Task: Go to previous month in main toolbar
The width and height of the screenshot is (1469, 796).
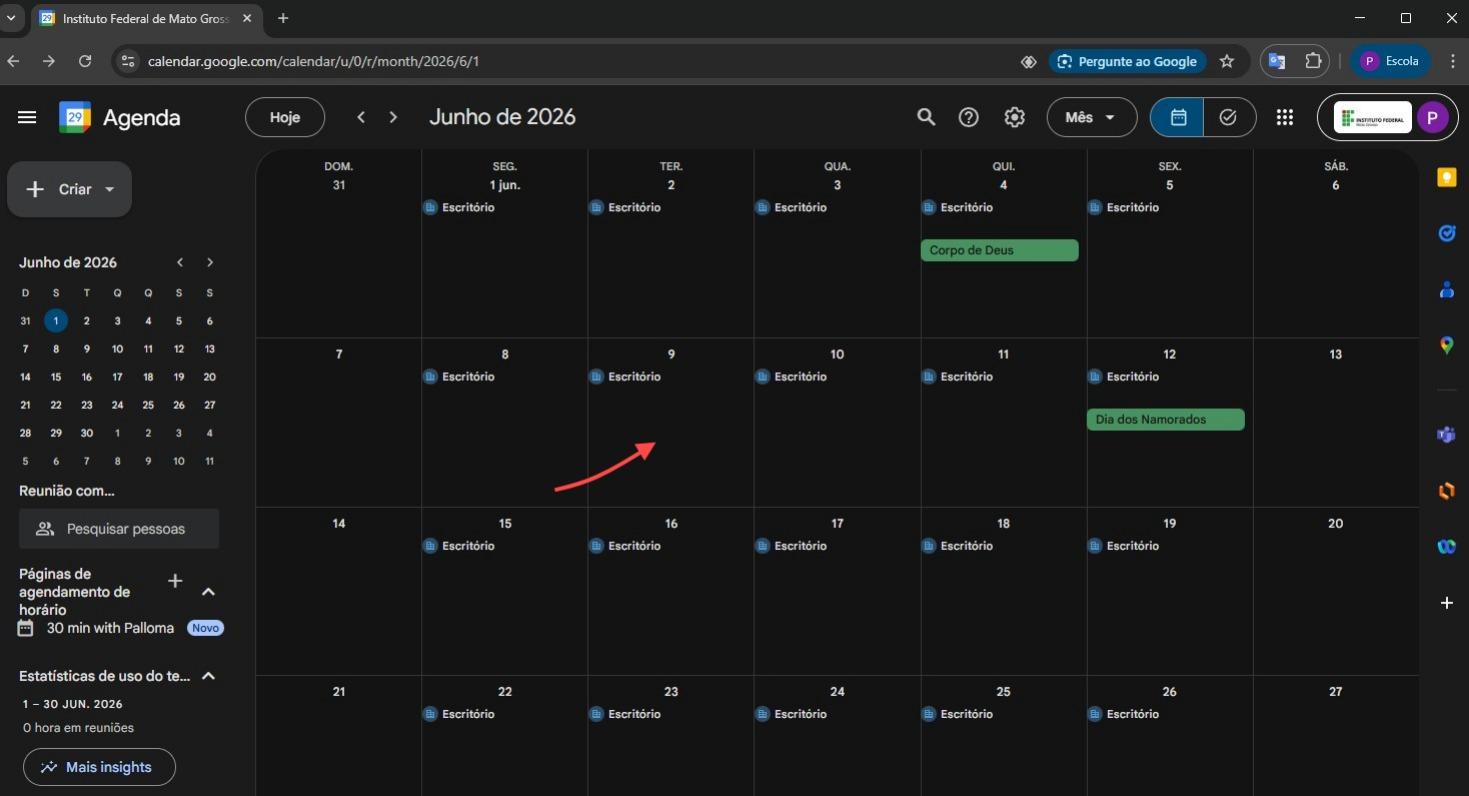Action: (361, 117)
